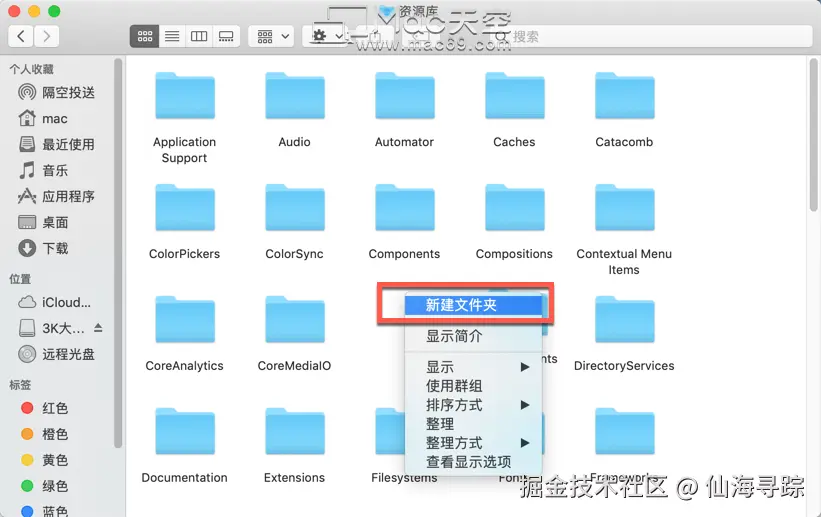The image size is (821, 517).
Task: Open Recents (最近使用) in the sidebar
Action: click(x=57, y=144)
